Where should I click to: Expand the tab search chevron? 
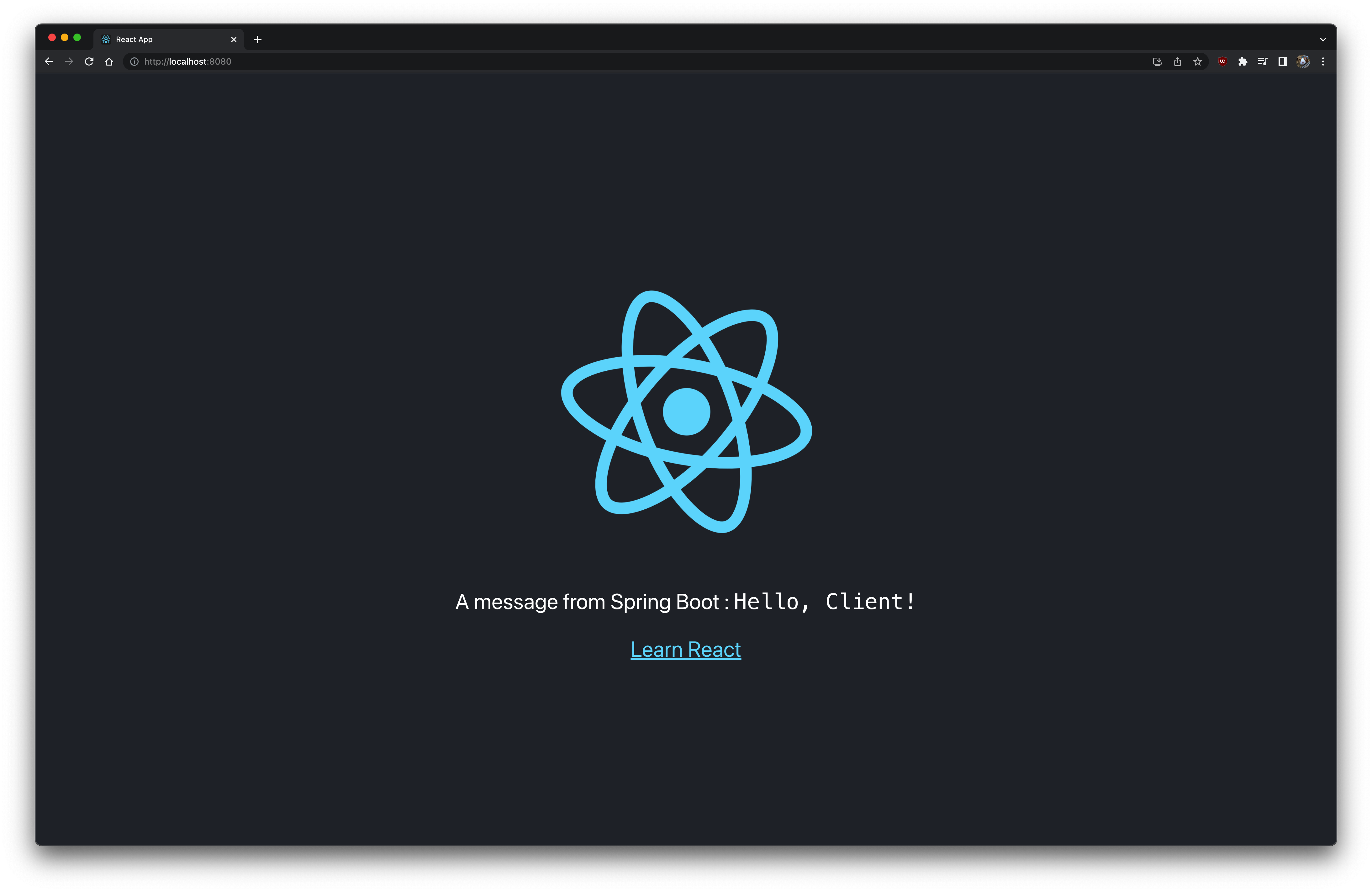pos(1323,40)
